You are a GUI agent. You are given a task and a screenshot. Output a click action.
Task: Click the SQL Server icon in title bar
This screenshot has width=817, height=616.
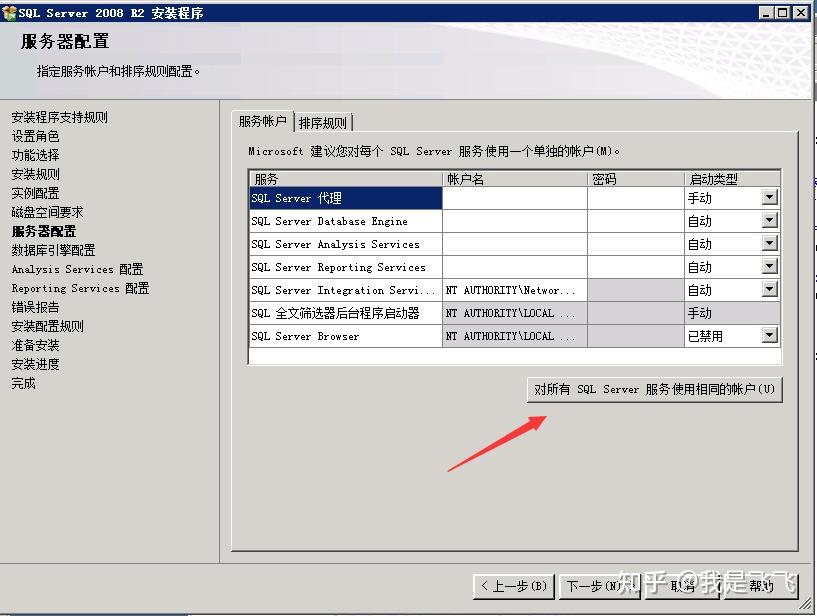tap(10, 12)
